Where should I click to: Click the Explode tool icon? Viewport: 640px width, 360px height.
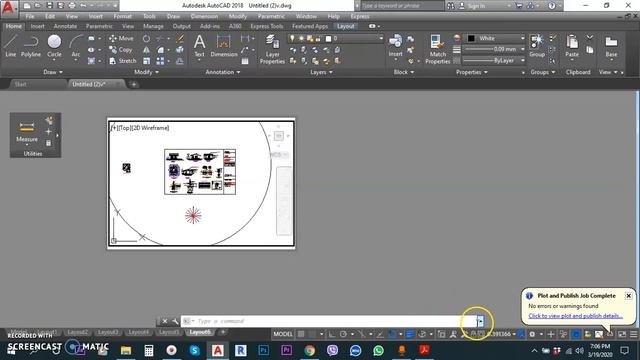[x=180, y=50]
